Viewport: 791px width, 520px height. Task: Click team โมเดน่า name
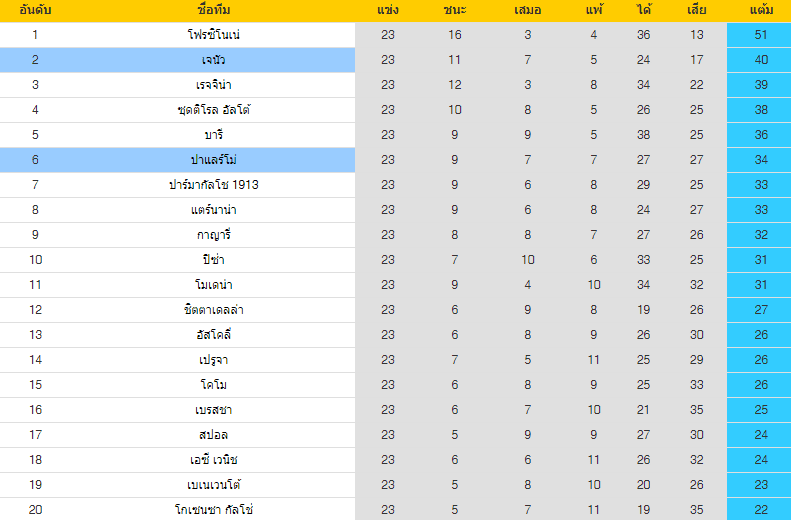pos(214,284)
